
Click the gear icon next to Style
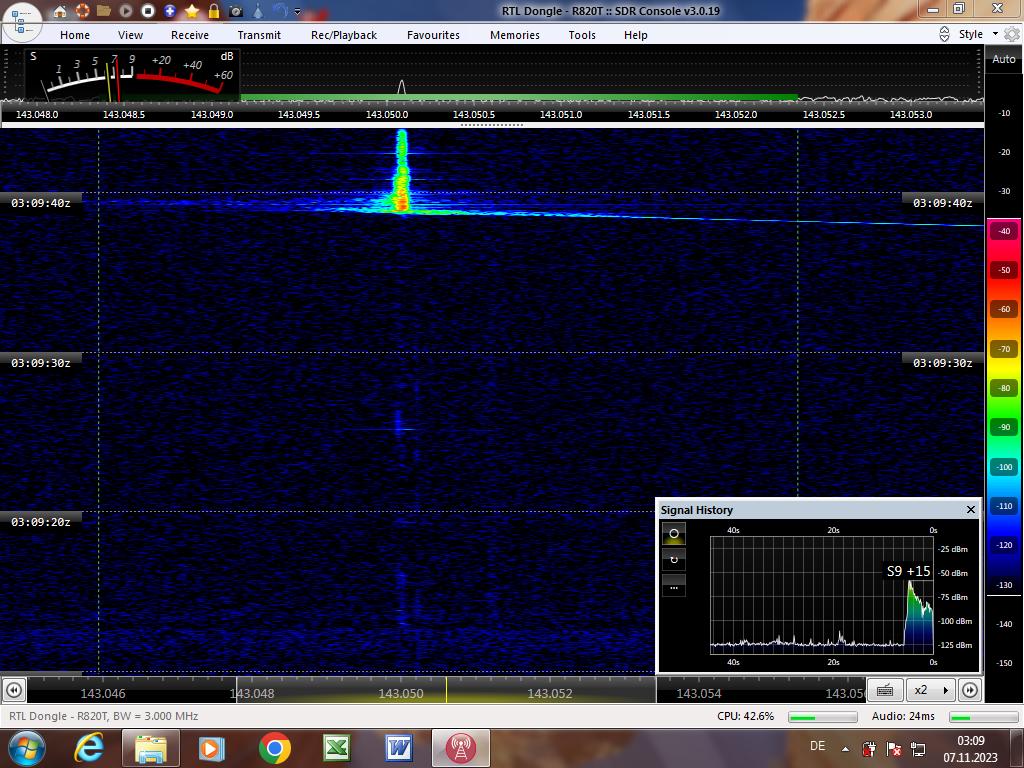point(1012,34)
